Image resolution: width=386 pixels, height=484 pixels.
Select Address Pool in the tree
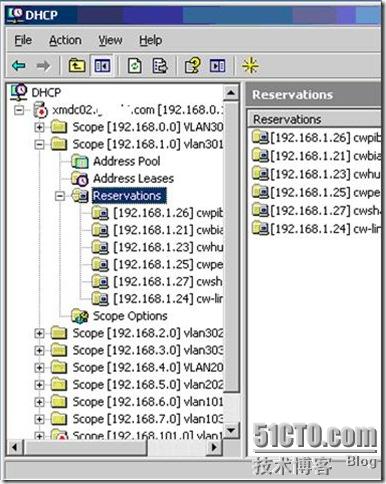pyautogui.click(x=127, y=161)
